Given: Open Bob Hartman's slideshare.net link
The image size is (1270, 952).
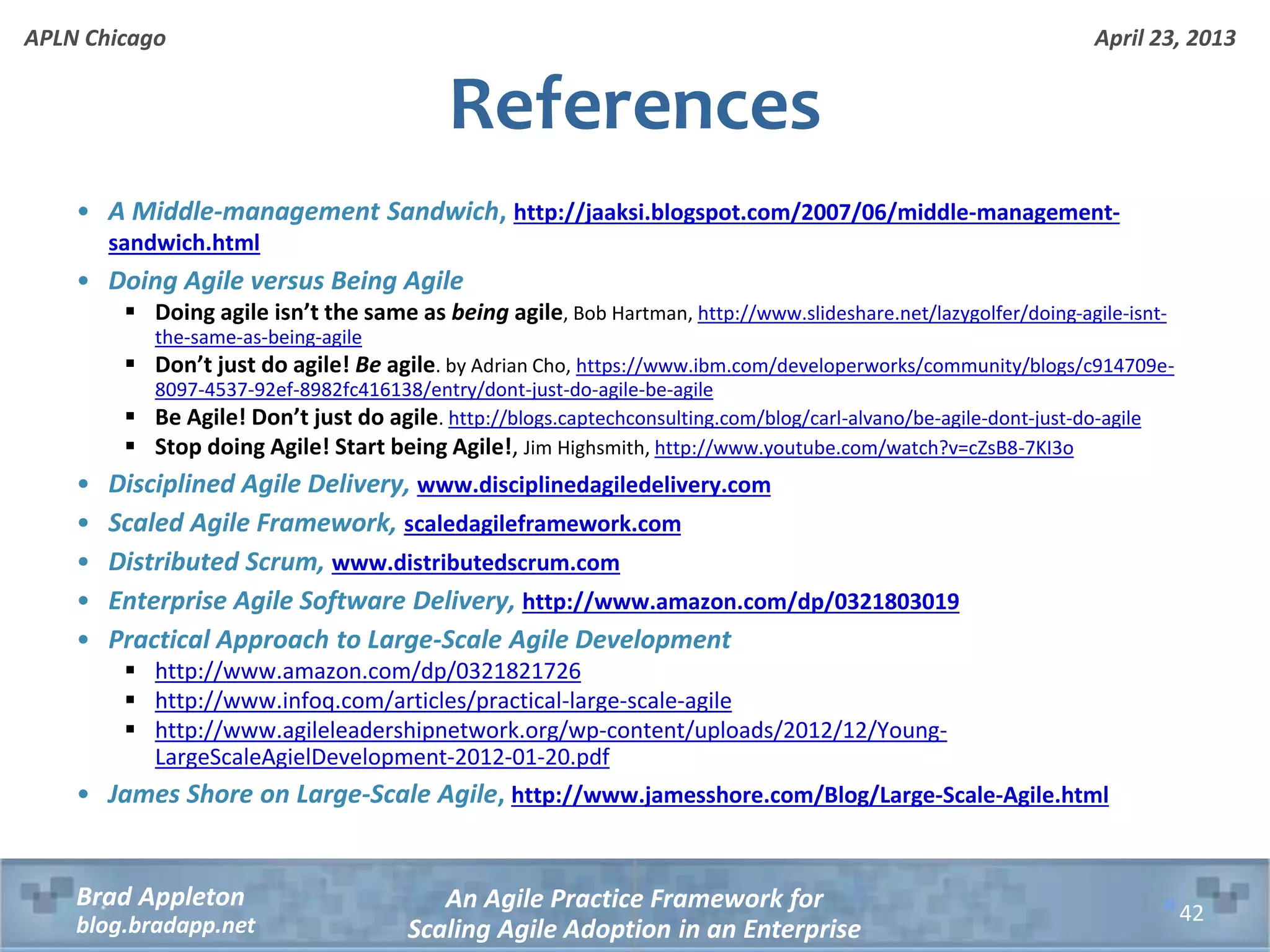Looking at the screenshot, I should 931,314.
